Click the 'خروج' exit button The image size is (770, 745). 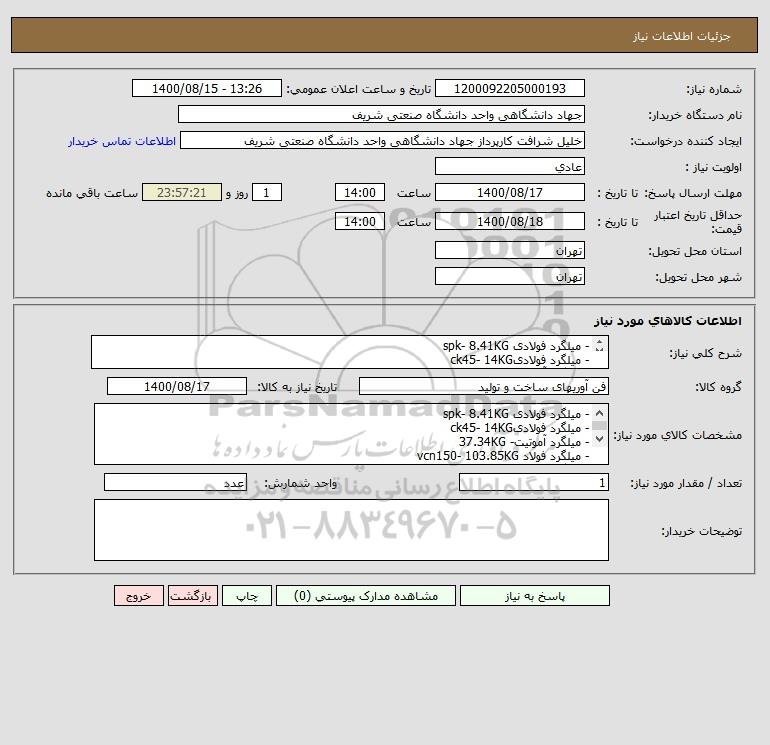pos(138,596)
